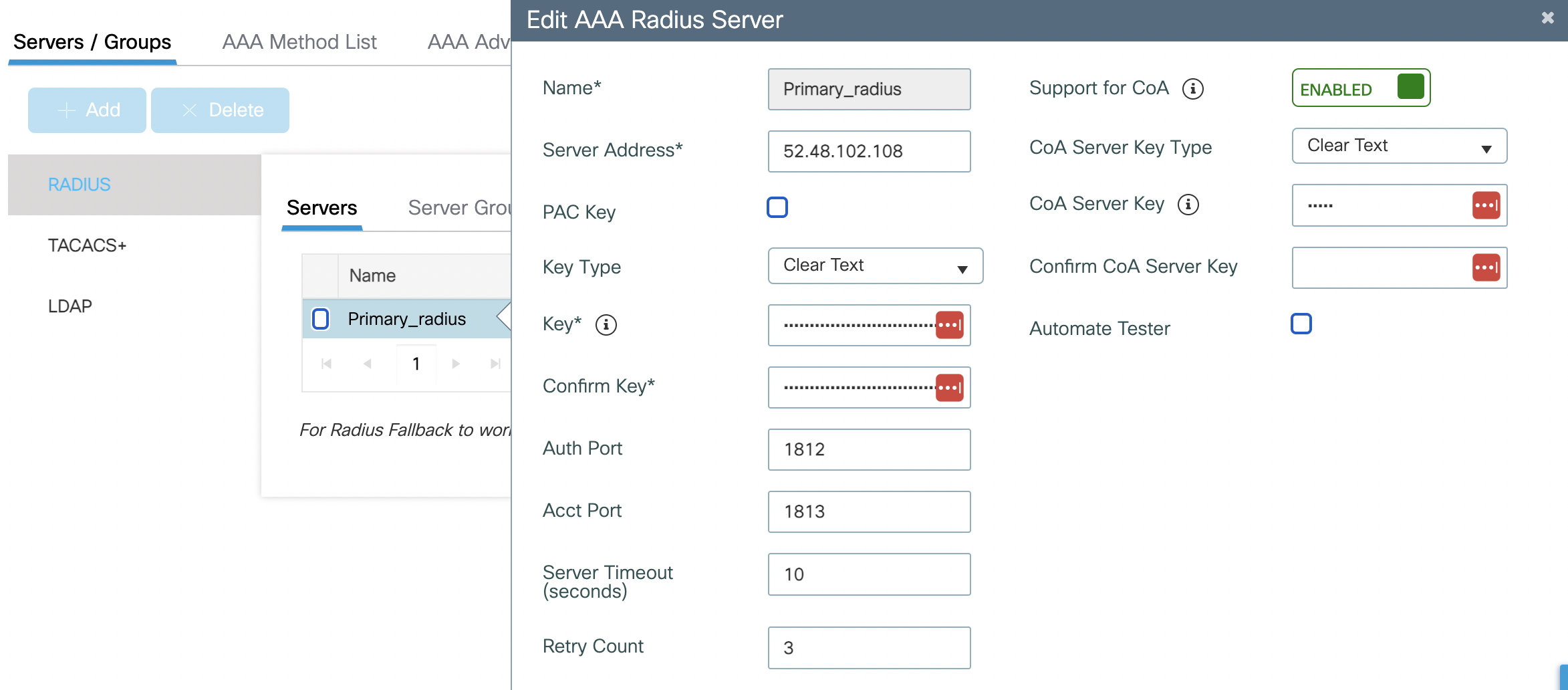This screenshot has height=690, width=1568.
Task: Select the Servers sub-tab
Action: (321, 208)
